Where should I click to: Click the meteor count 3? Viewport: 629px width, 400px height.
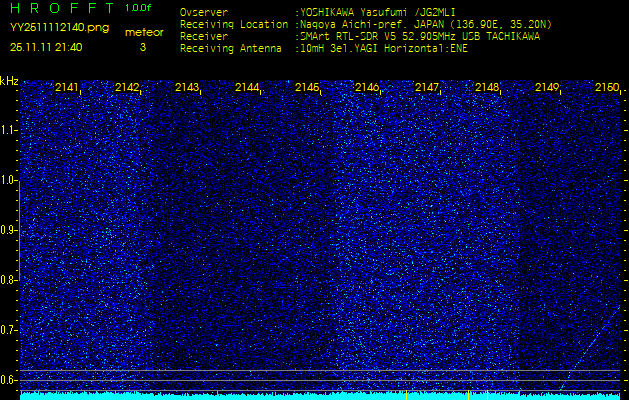[143, 47]
